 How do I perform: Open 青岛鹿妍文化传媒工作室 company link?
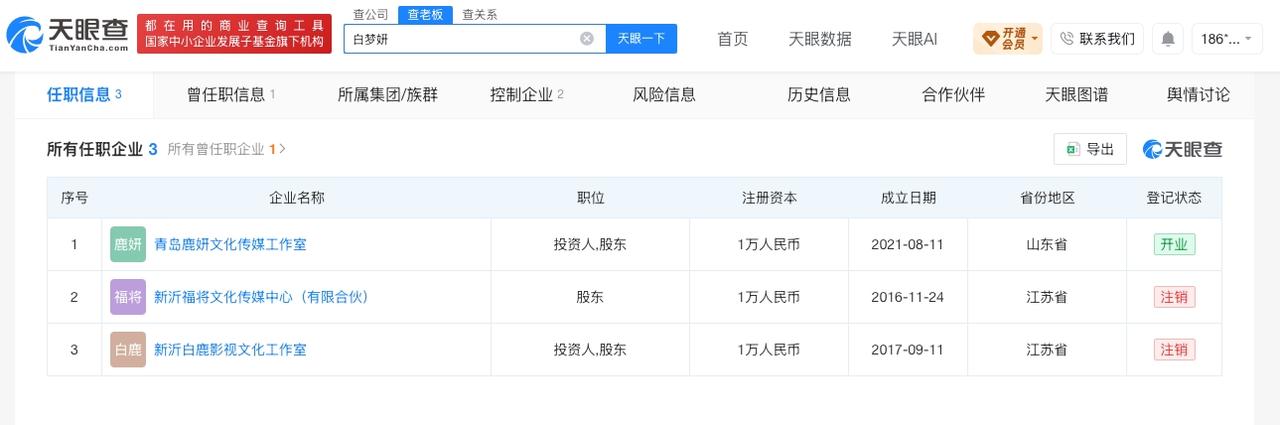(230, 244)
